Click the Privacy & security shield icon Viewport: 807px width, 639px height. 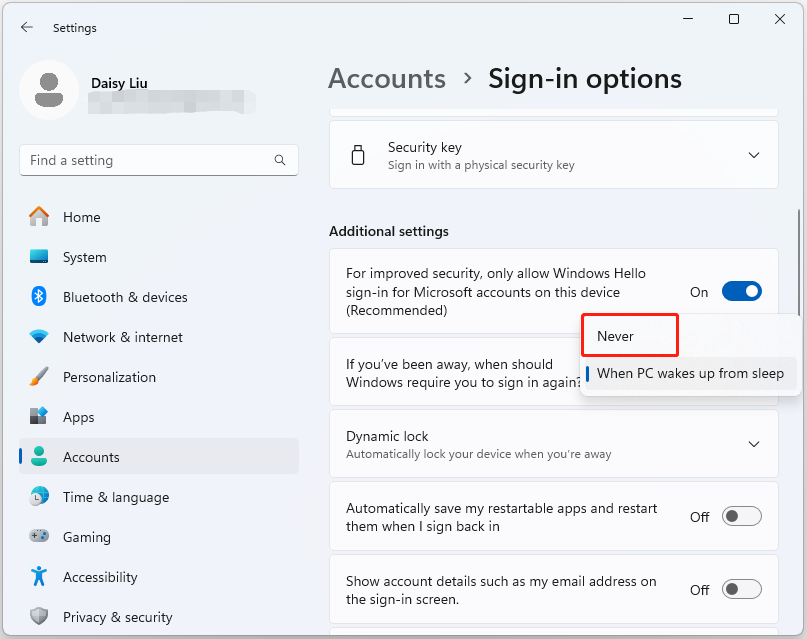coord(39,616)
